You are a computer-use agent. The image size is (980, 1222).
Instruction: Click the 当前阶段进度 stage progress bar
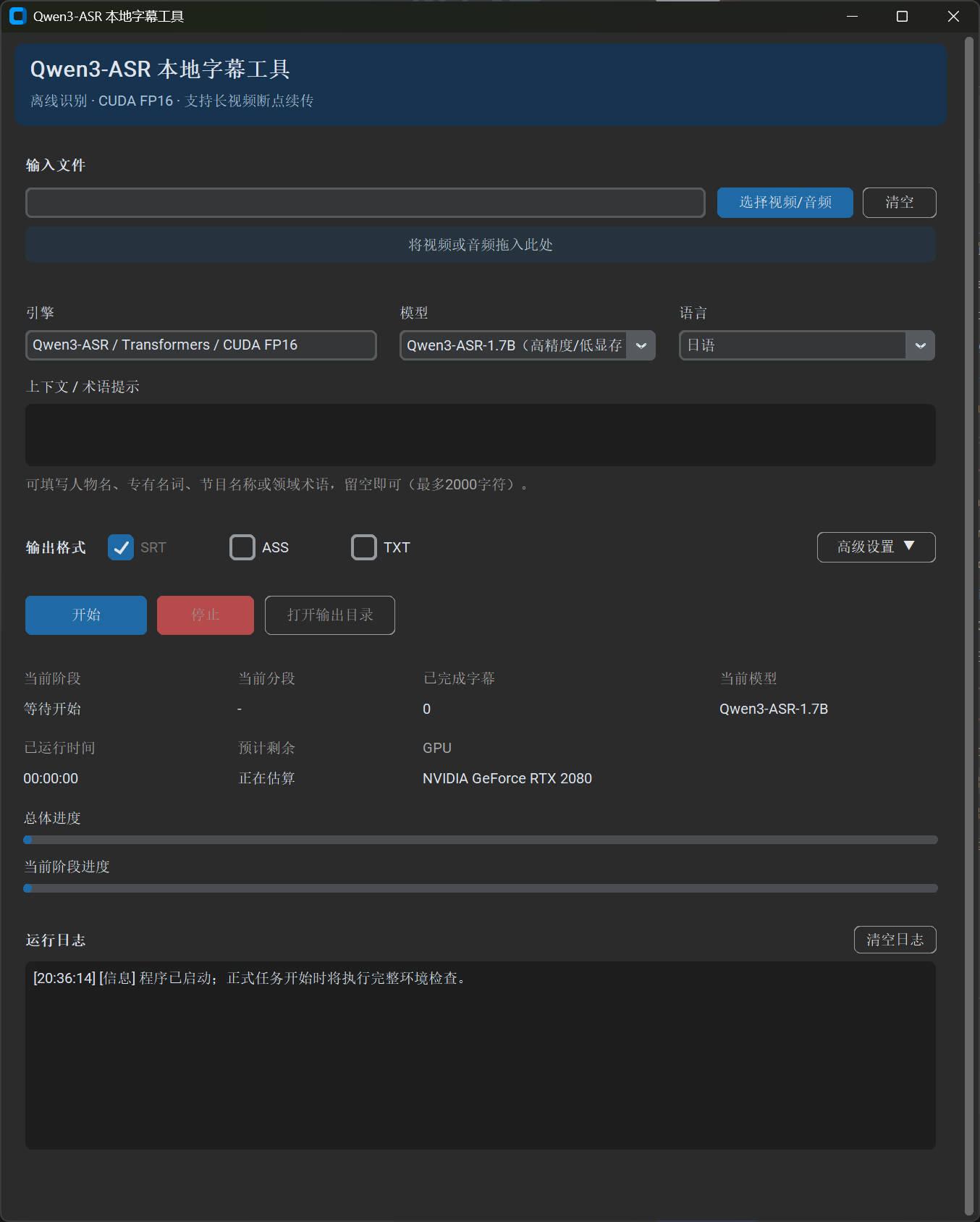pos(481,888)
